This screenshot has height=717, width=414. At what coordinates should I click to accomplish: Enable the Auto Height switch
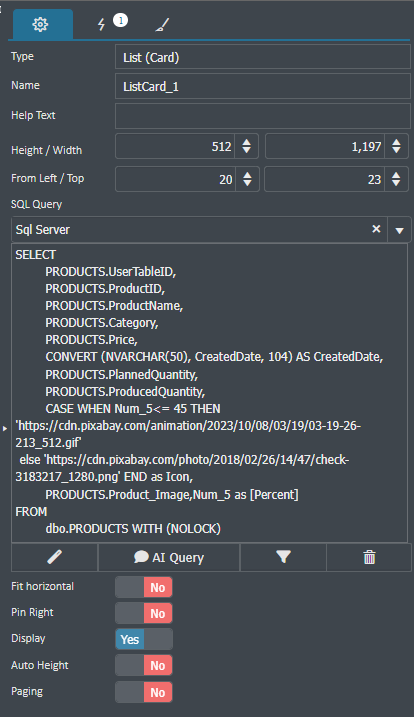point(144,665)
